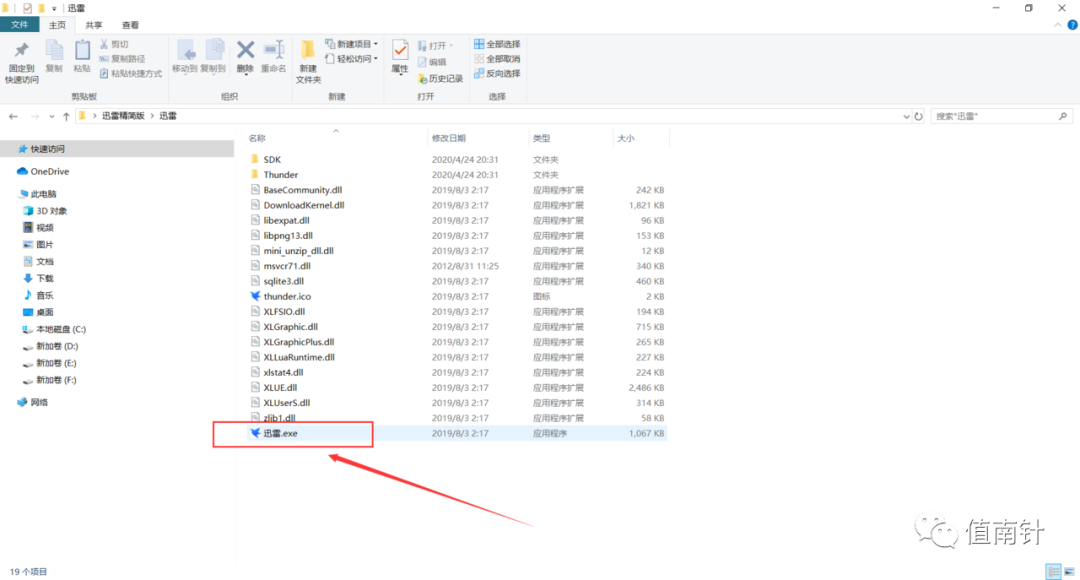The height and width of the screenshot is (580, 1080).
Task: Create a folder with 新建文件夹 icon
Action: [308, 50]
